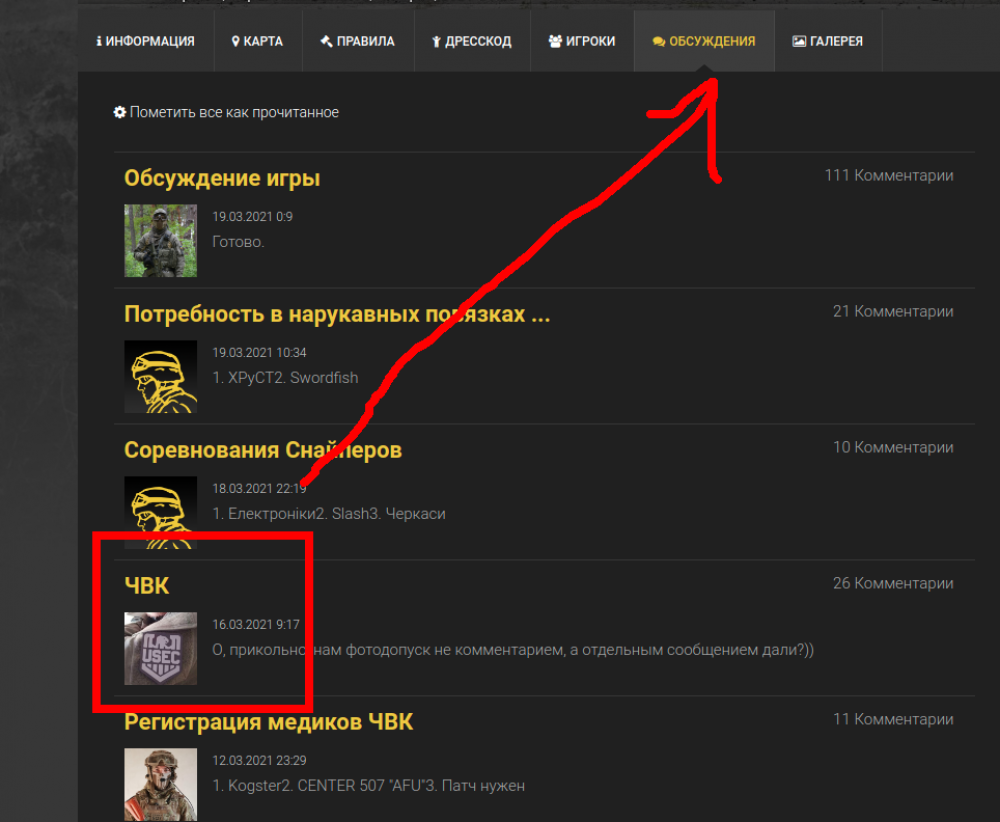This screenshot has height=822, width=1000.
Task: Click the 26 Комментарии count for ЧВК
Action: click(892, 584)
